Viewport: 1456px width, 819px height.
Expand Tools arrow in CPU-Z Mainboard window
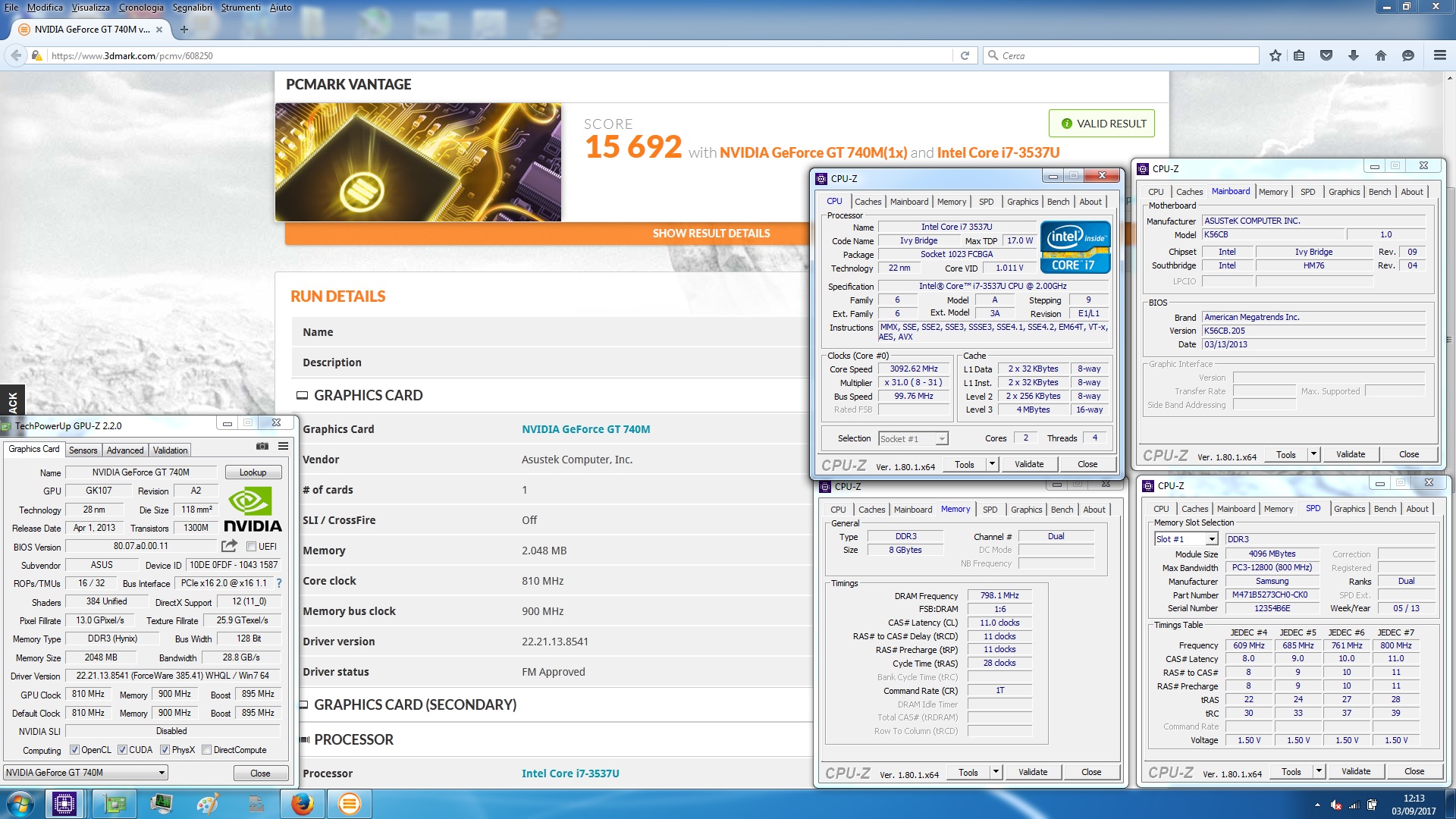click(1313, 454)
